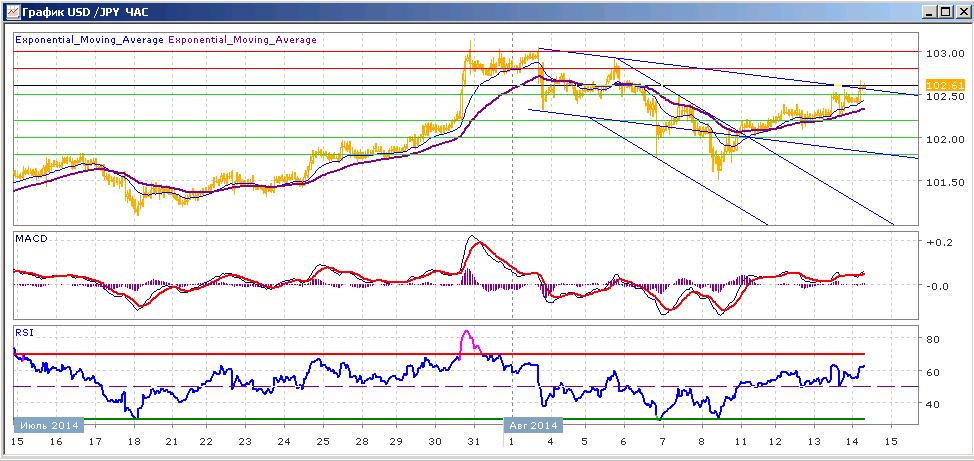Image resolution: width=974 pixels, height=461 pixels.
Task: Select date 18 on time axis
Action: [135, 442]
